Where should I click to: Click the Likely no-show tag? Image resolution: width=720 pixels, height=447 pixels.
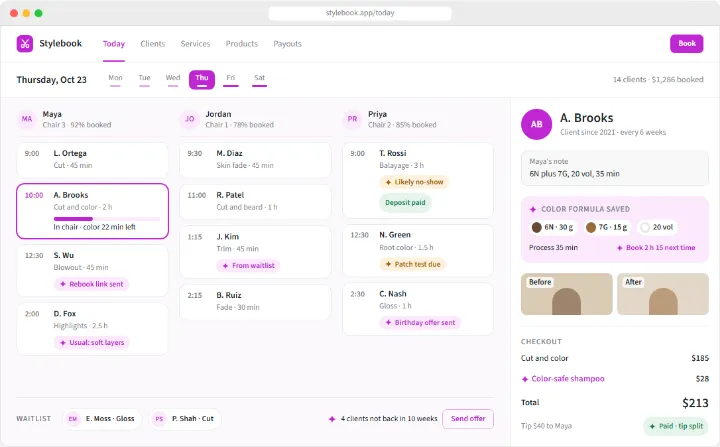tap(414, 182)
